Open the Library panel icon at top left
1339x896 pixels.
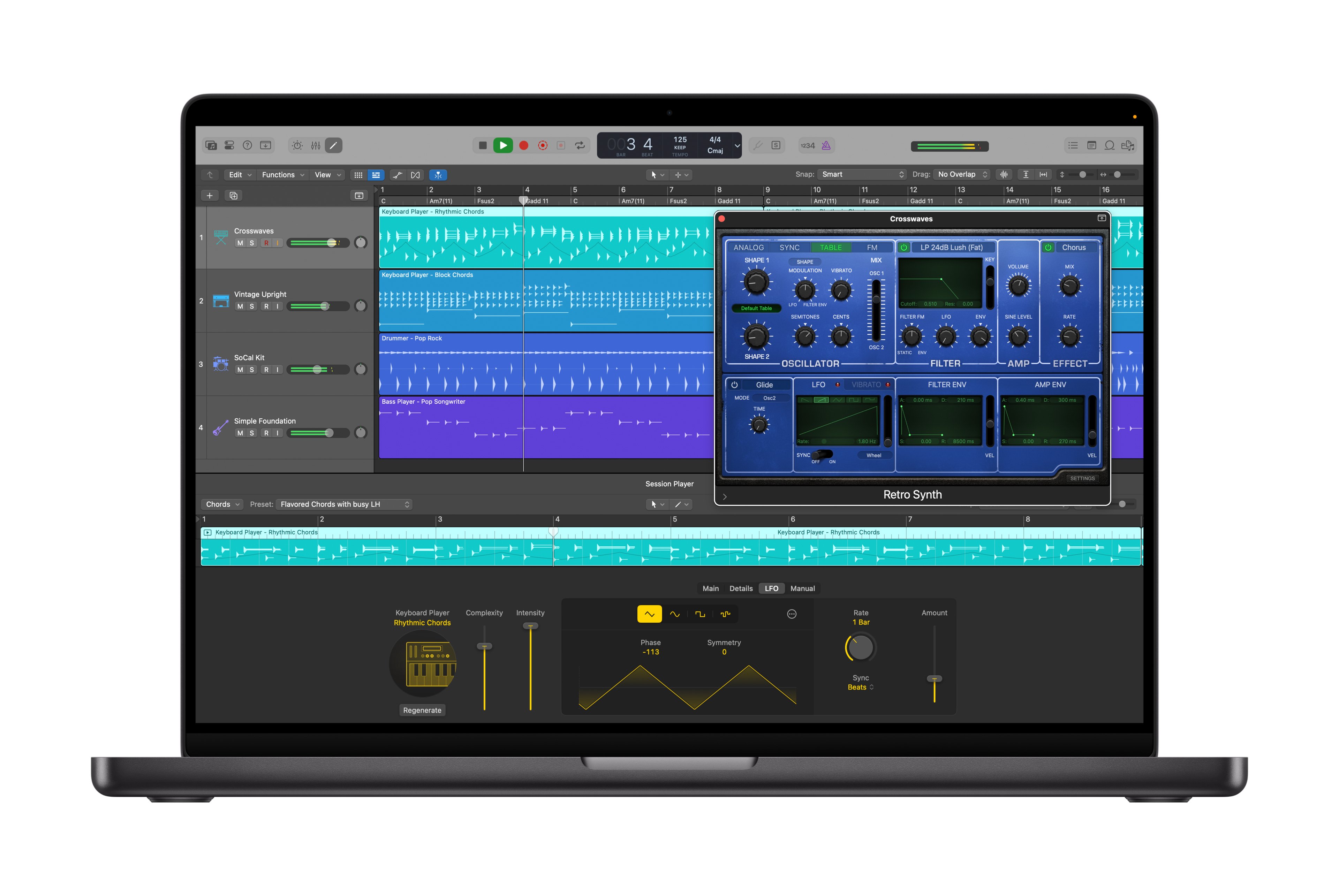tap(211, 146)
